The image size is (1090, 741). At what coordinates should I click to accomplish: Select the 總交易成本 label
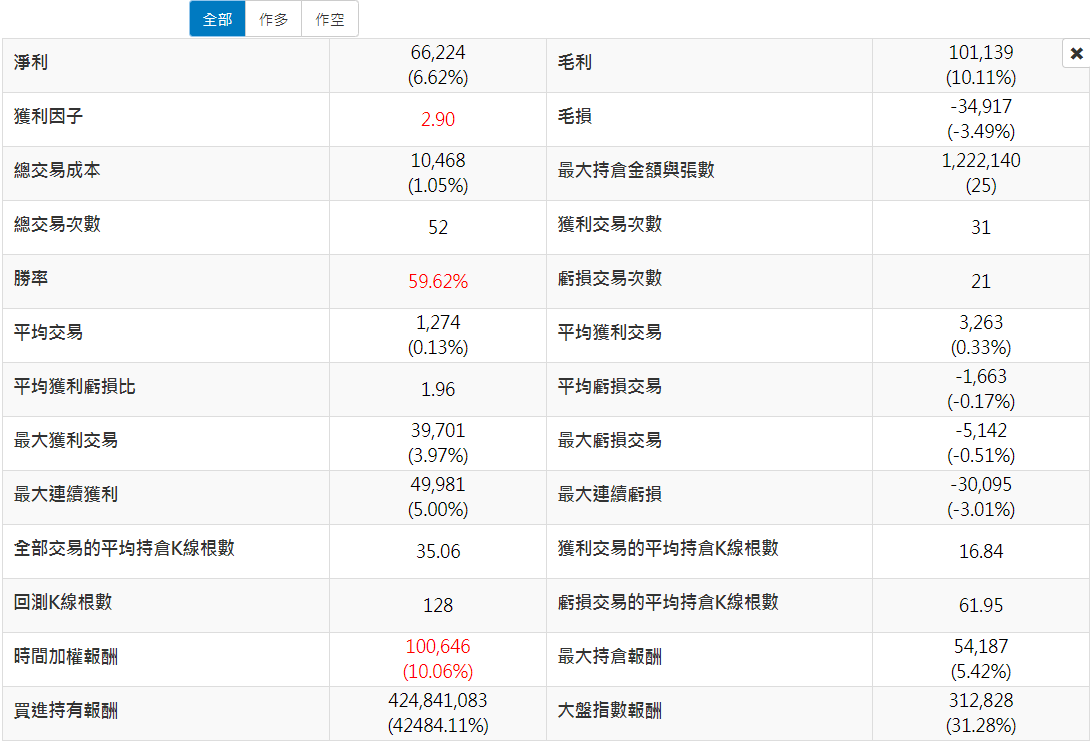[57, 171]
